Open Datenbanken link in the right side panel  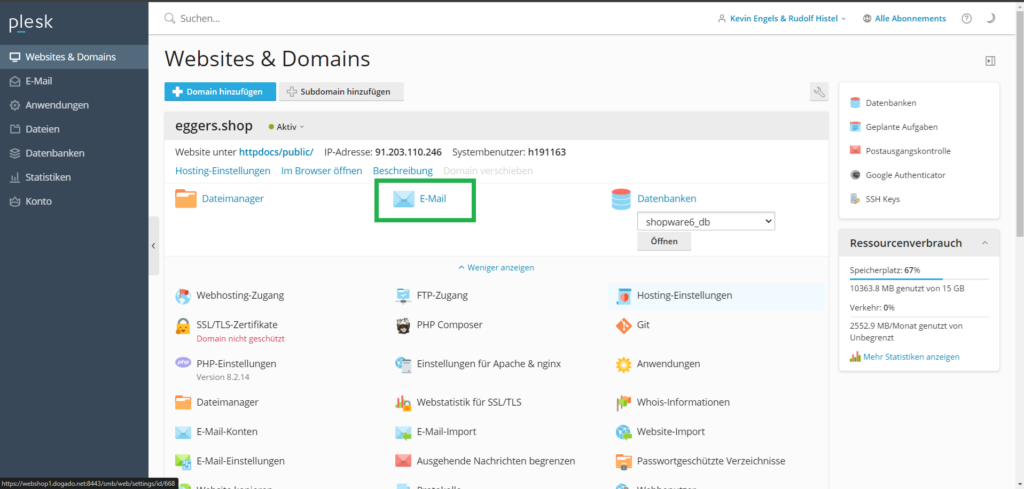click(891, 103)
